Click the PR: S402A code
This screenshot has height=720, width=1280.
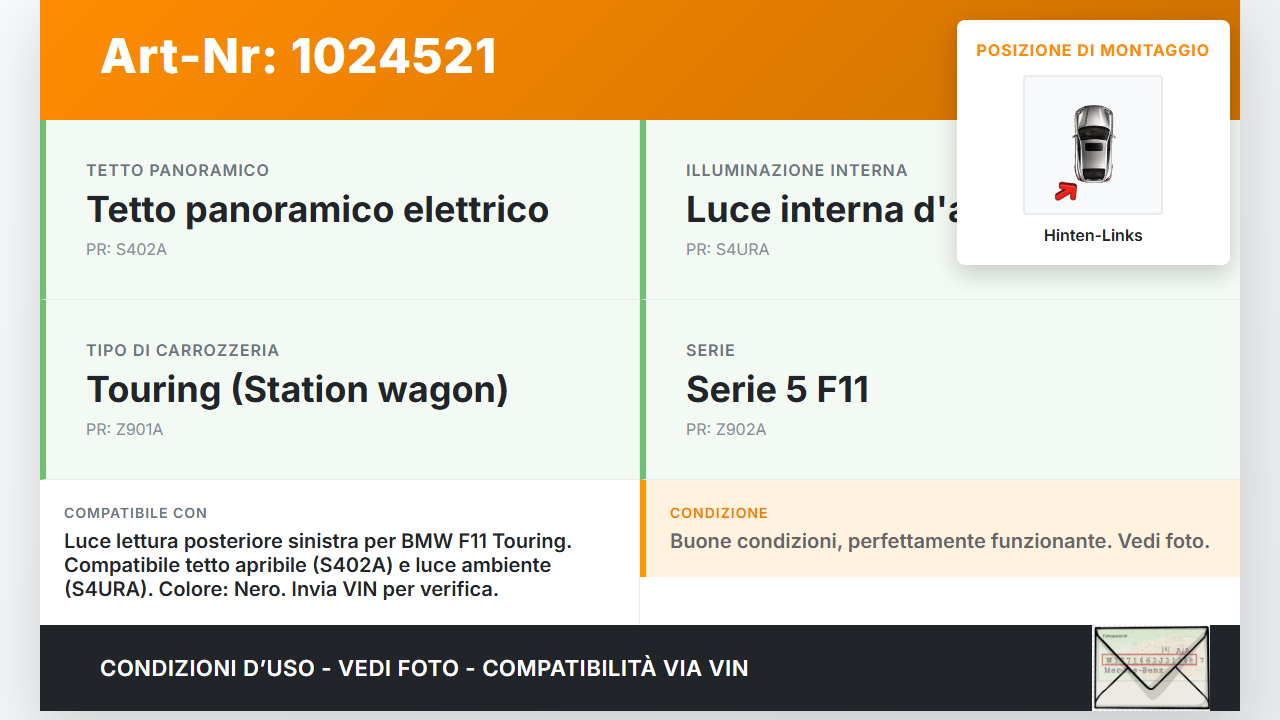tap(126, 250)
